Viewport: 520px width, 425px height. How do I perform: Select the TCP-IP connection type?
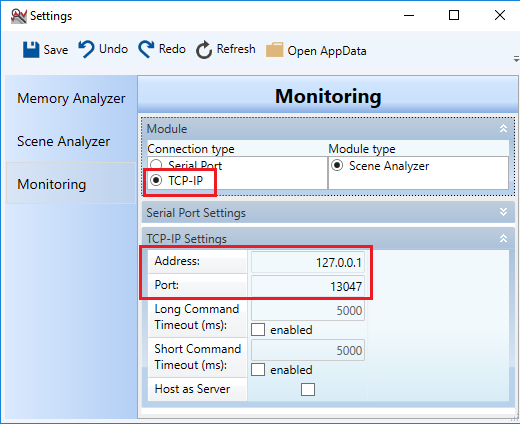(156, 180)
